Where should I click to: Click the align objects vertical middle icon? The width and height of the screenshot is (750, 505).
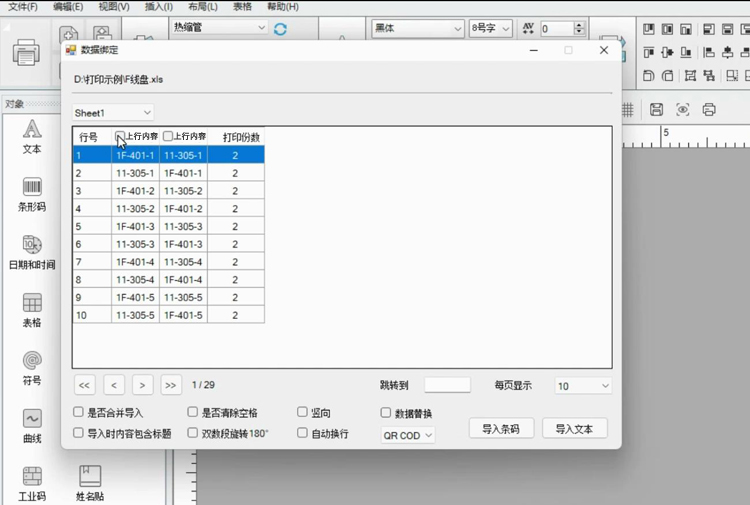click(x=667, y=52)
